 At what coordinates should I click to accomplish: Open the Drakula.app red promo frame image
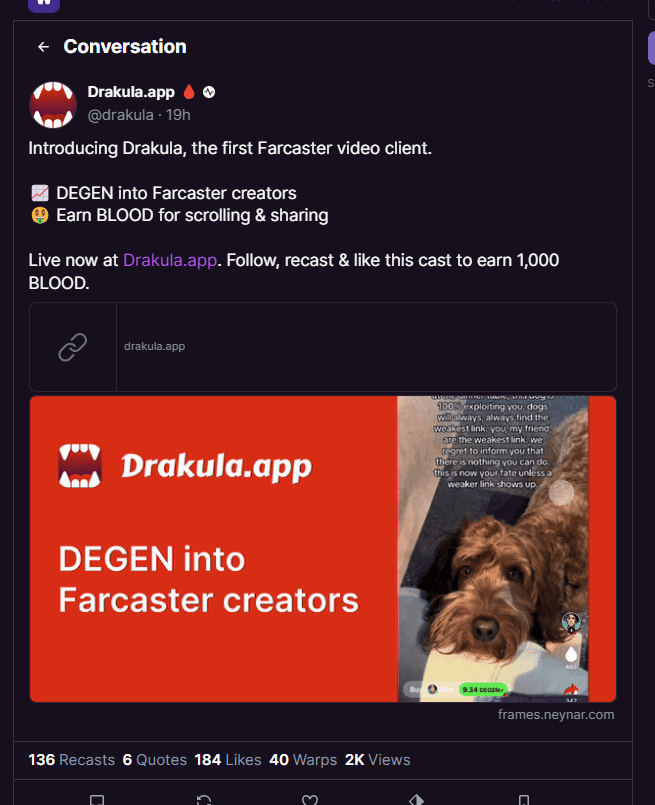pos(323,549)
